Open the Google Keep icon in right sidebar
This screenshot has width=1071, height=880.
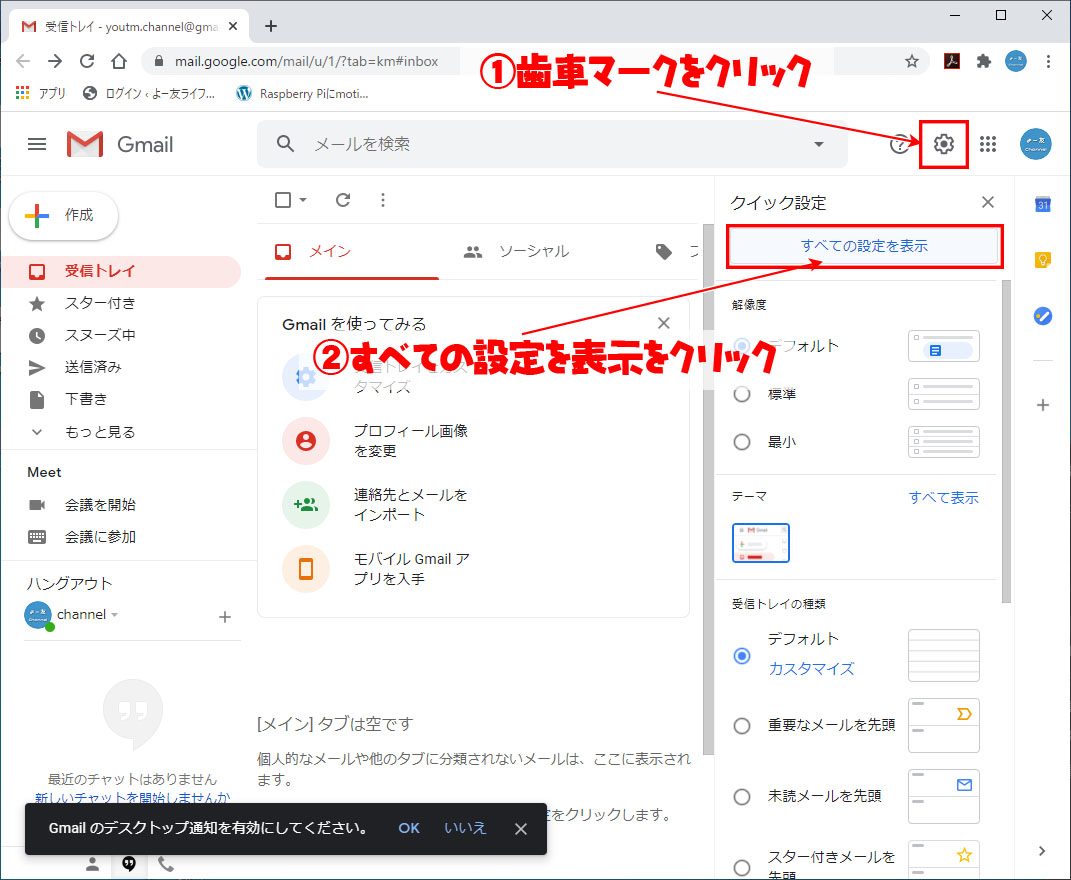pyautogui.click(x=1042, y=259)
